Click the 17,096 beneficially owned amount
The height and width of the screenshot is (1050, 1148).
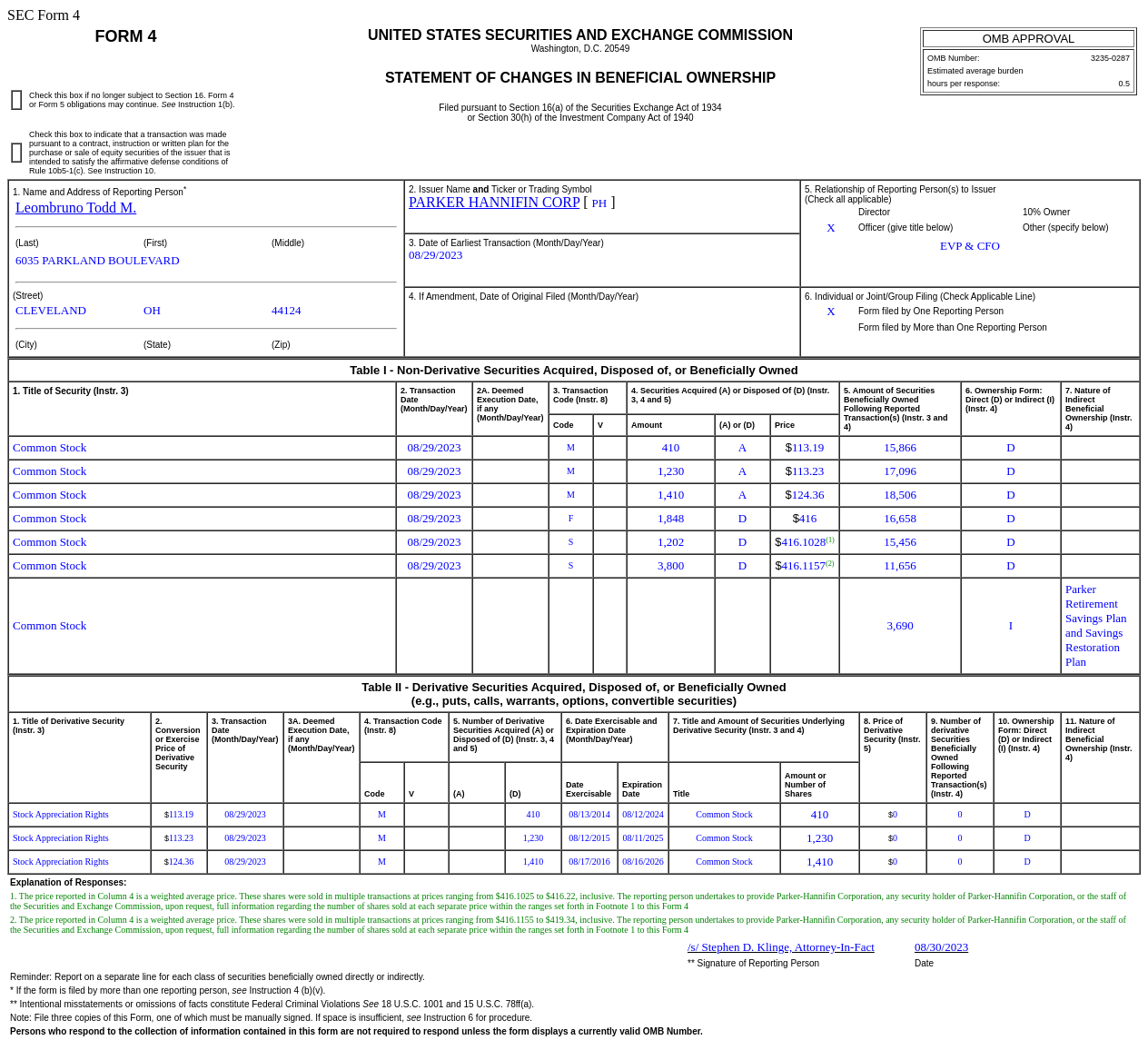coord(900,471)
